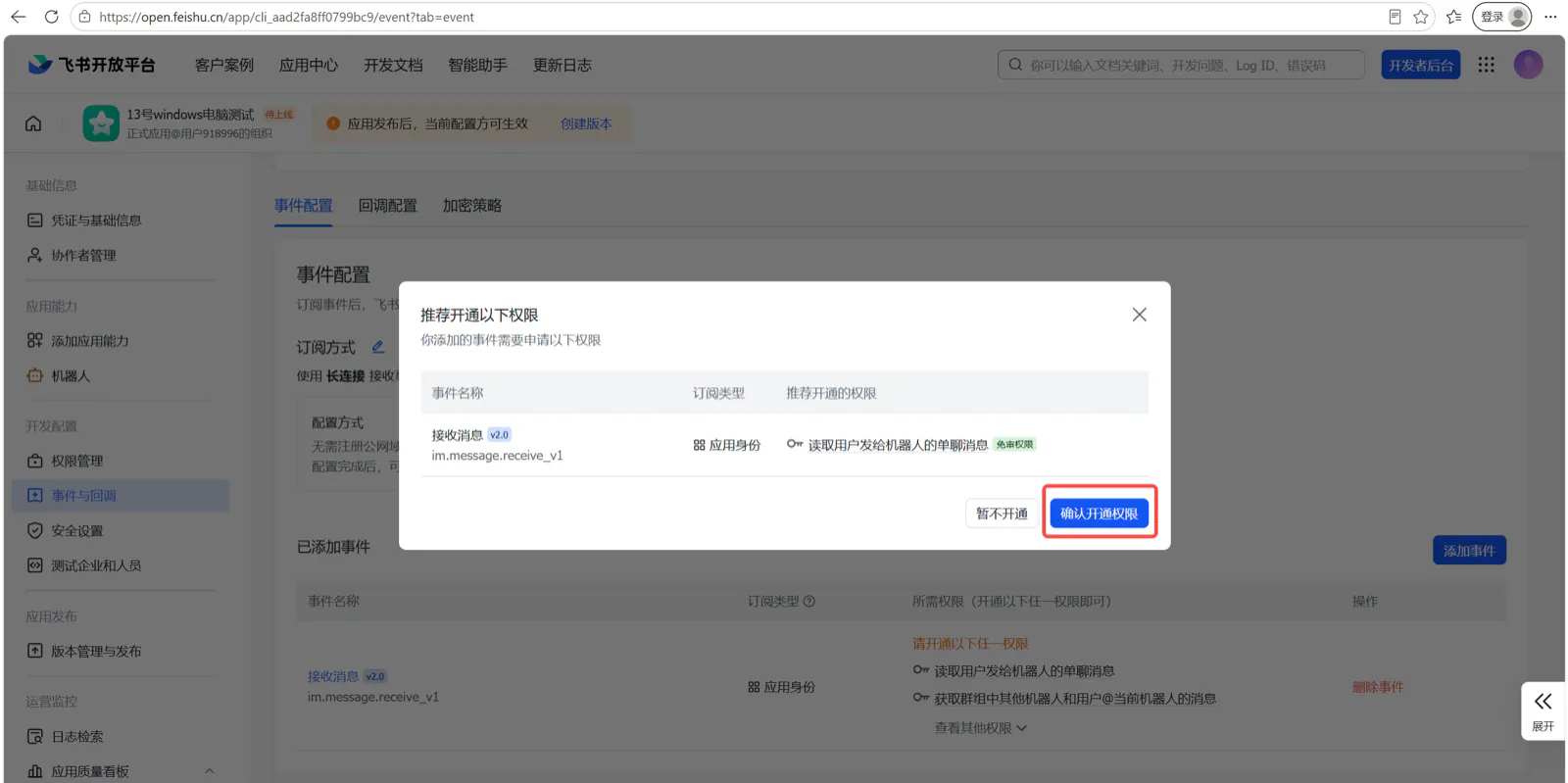Click the 暂不开通 button
Screen dimensions: 1568x783
1002,514
